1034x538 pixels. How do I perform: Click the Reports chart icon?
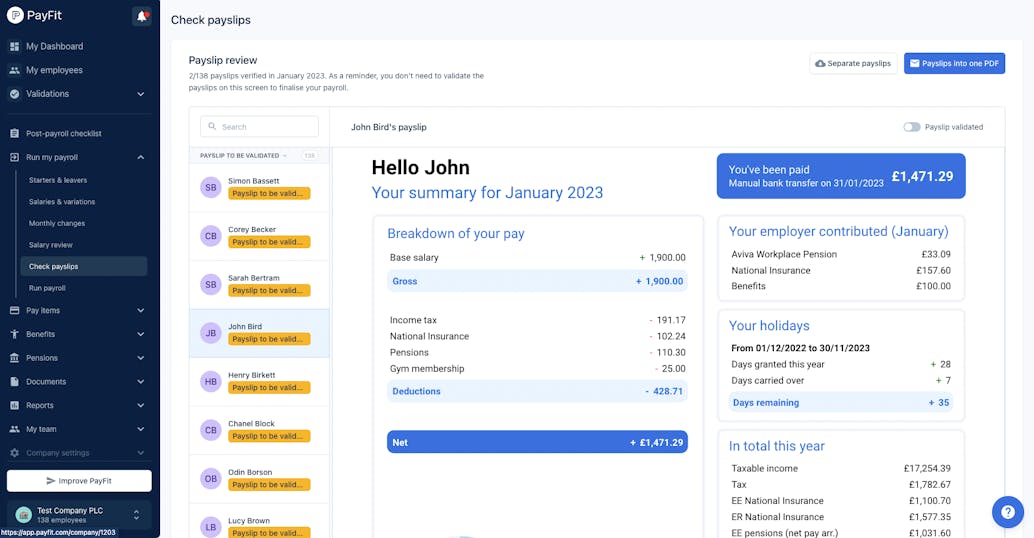click(x=15, y=405)
